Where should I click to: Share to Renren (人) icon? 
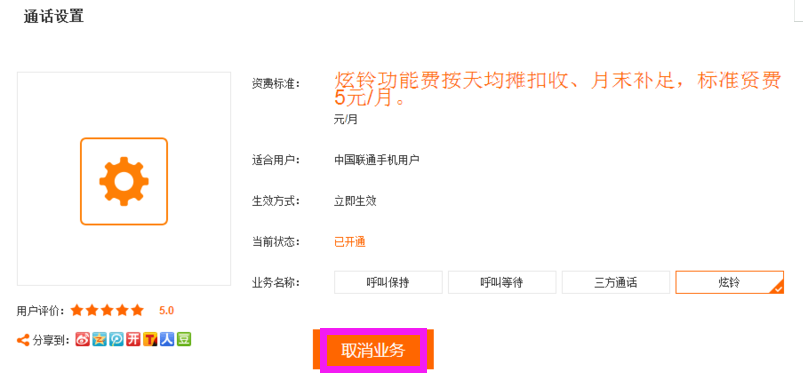pyautogui.click(x=167, y=339)
